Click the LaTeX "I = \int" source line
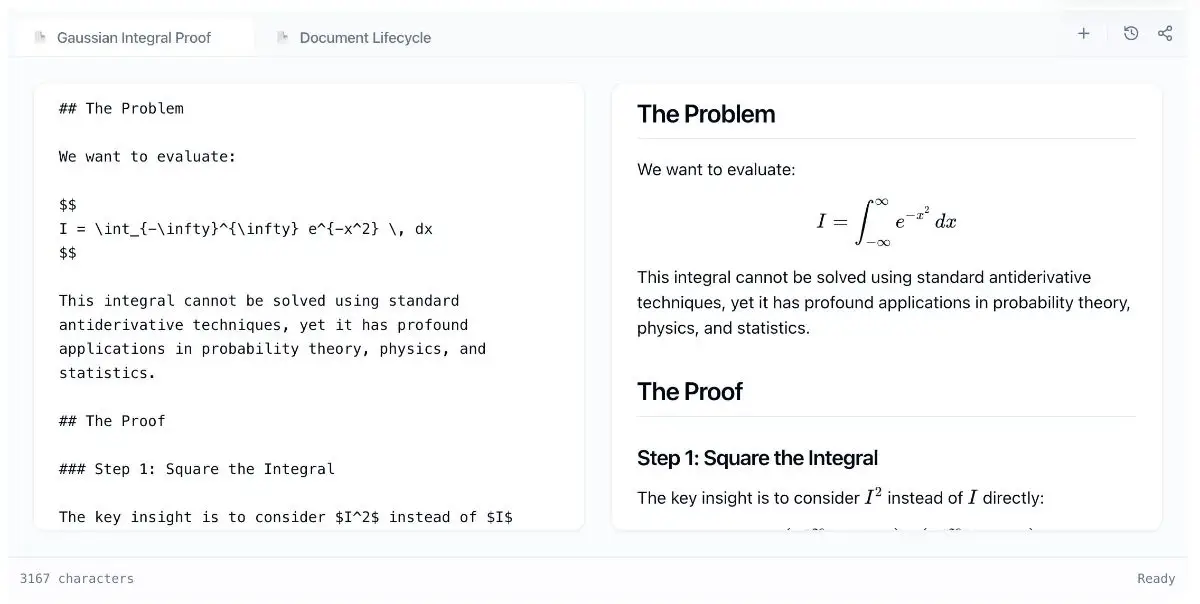 [x=245, y=229]
